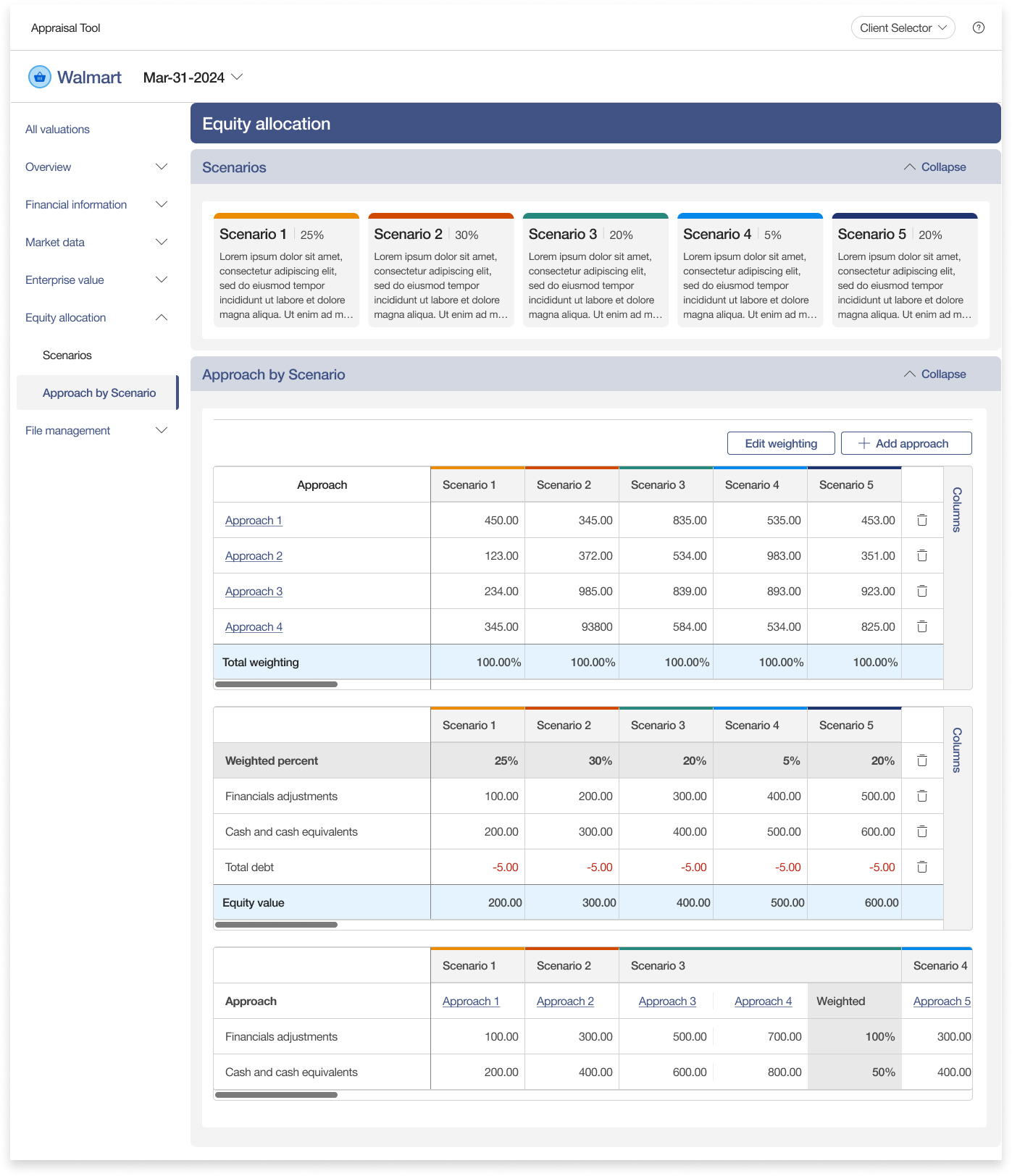Select the Scenario 3 card

(595, 270)
